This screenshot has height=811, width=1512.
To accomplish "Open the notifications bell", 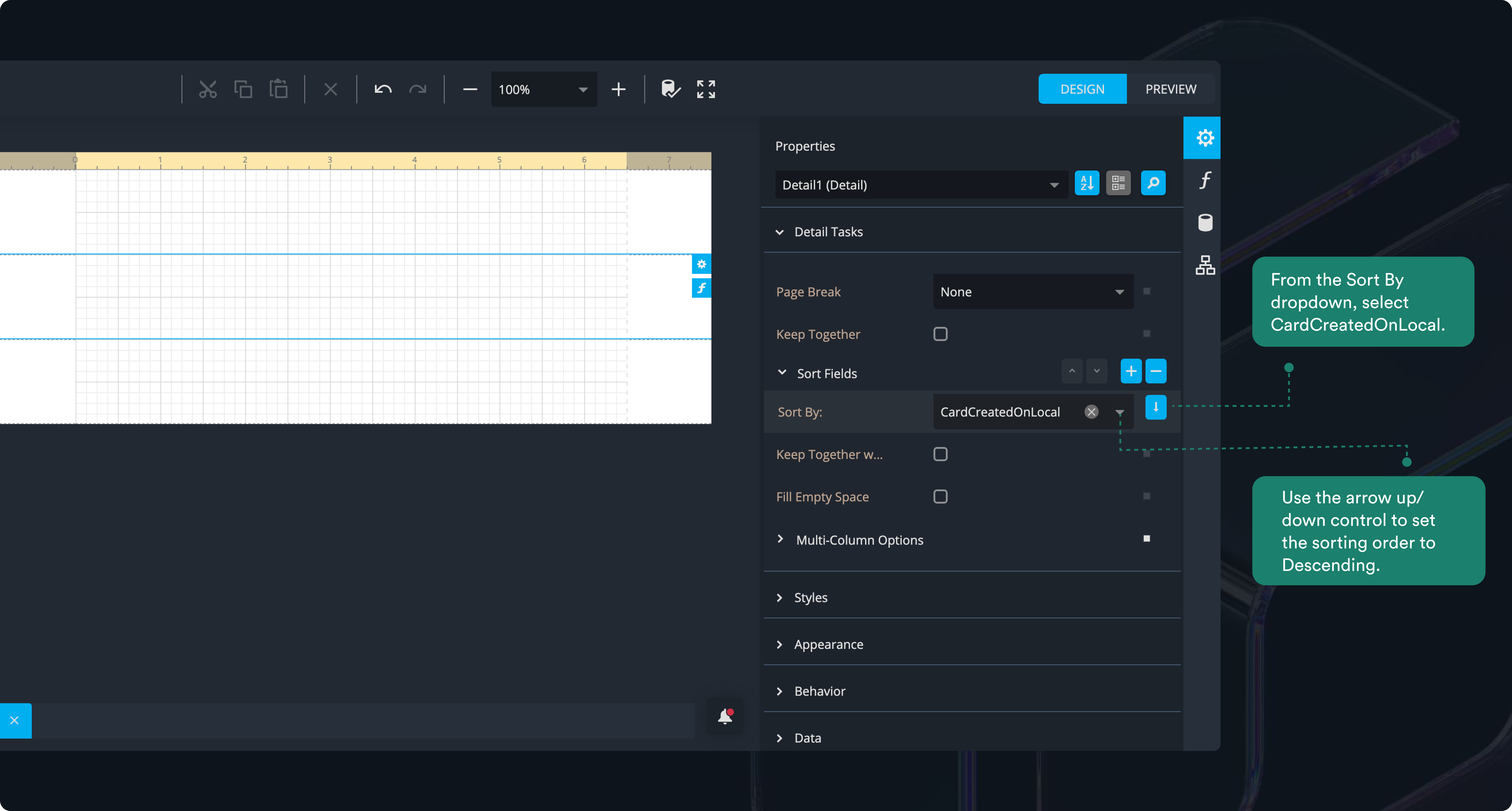I will click(x=726, y=716).
